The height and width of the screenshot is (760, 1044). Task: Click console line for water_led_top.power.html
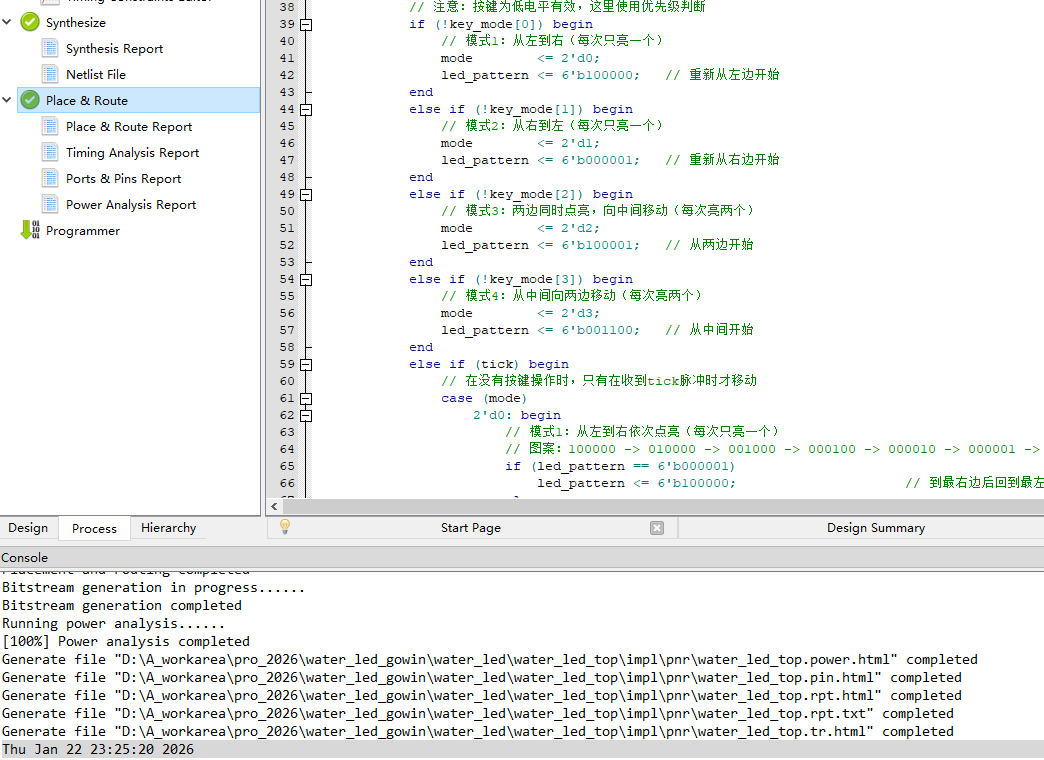[x=490, y=659]
